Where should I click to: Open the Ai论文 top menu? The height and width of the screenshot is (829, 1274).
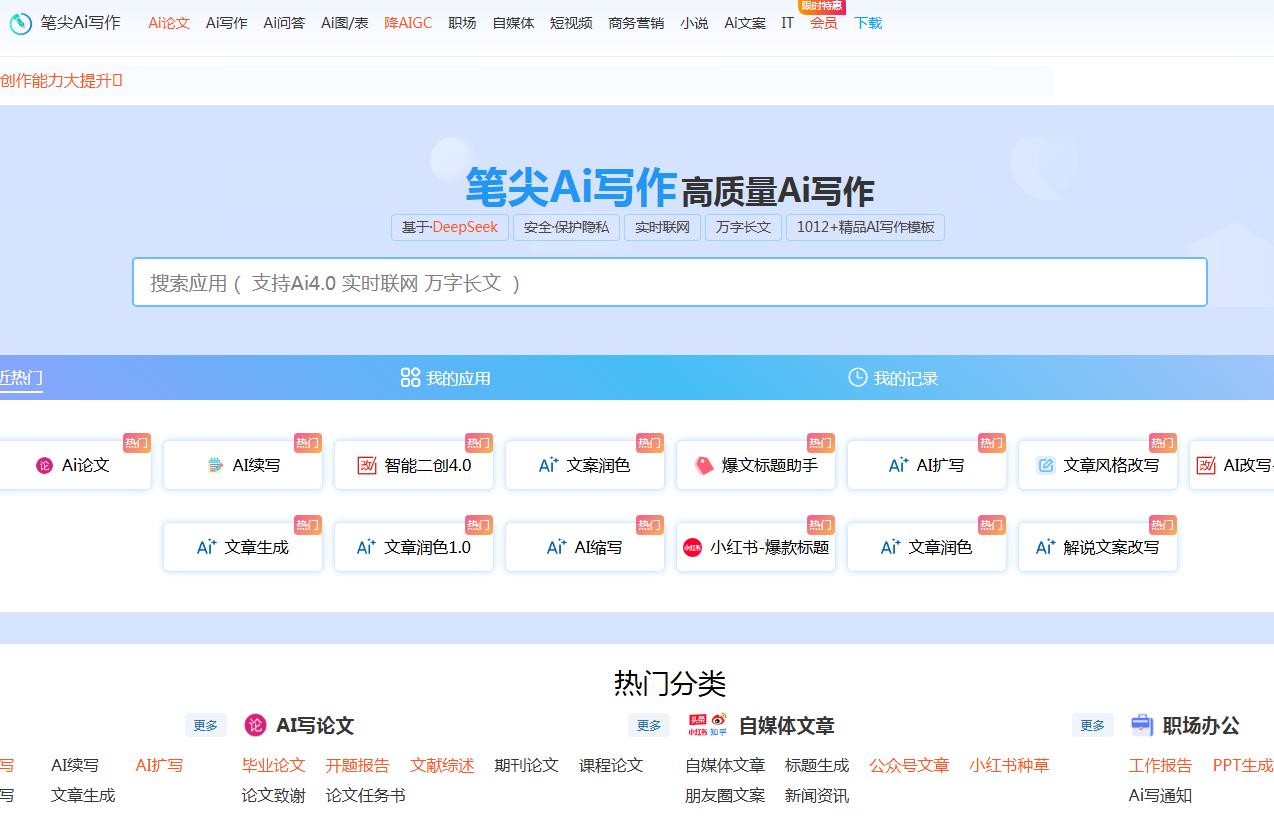[169, 23]
